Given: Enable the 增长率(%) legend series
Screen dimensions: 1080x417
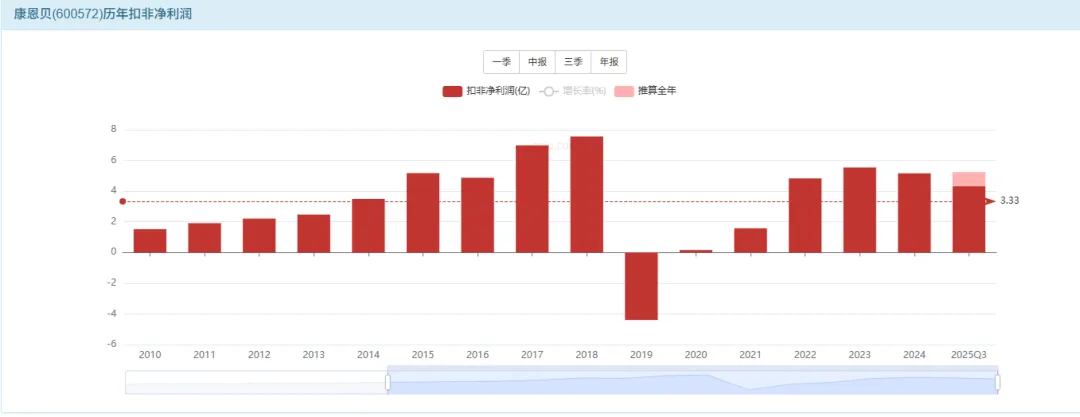Looking at the screenshot, I should 572,91.
